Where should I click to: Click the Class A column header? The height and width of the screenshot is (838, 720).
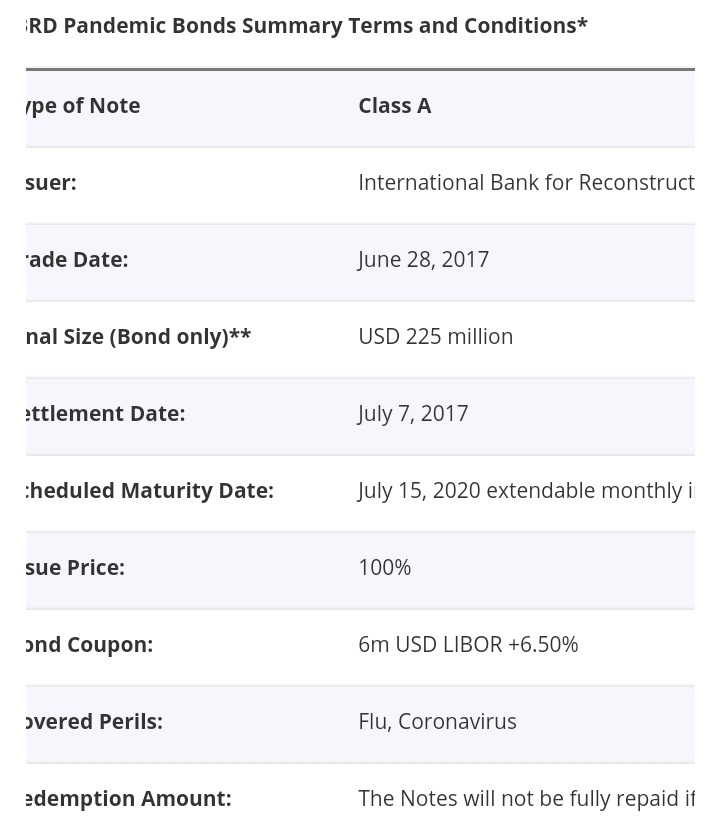(394, 106)
